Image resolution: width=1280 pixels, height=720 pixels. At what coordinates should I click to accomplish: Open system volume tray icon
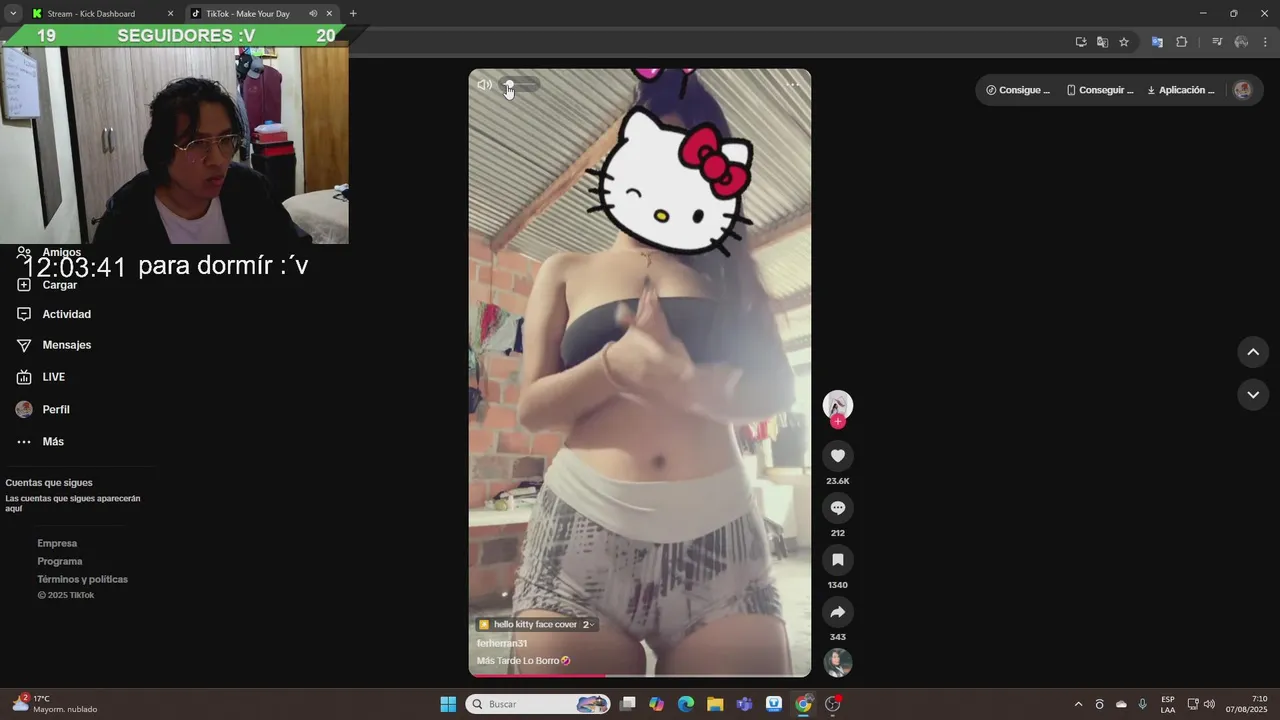click(1209, 704)
